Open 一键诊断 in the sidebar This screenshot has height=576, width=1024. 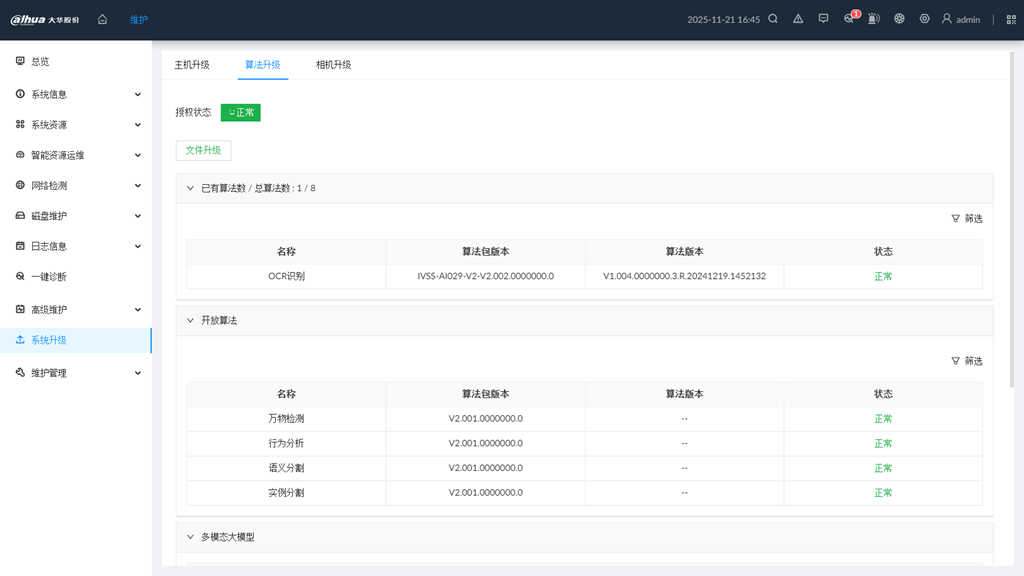49,277
